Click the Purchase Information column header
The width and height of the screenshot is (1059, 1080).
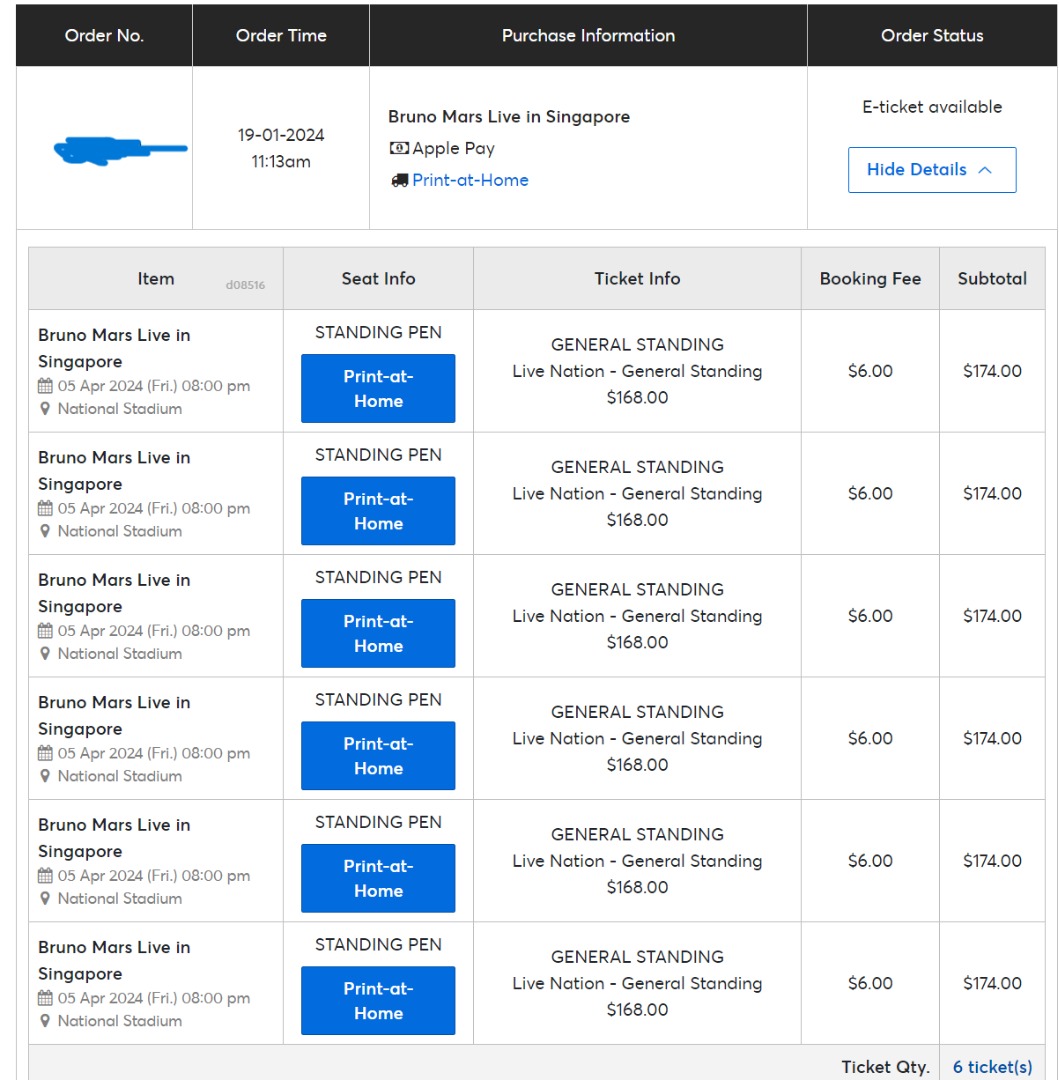coord(588,36)
